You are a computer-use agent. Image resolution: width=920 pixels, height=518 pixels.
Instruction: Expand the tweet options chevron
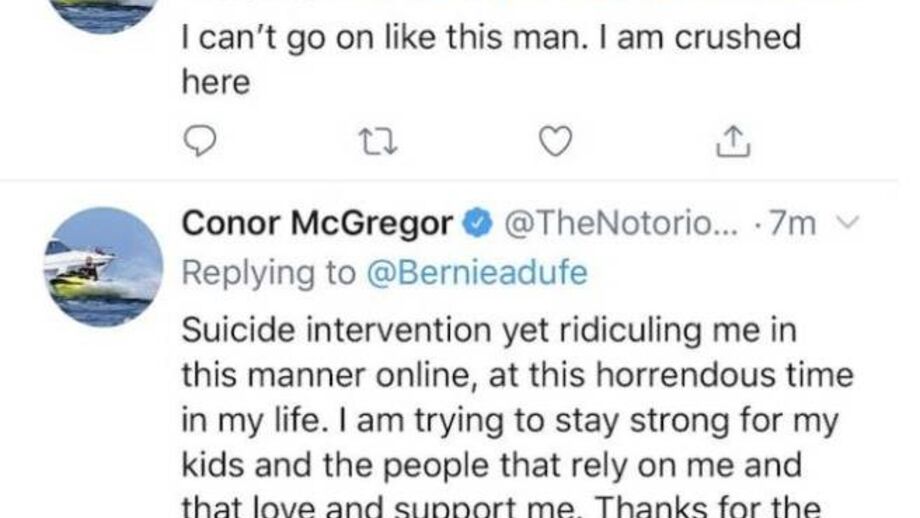(x=847, y=224)
